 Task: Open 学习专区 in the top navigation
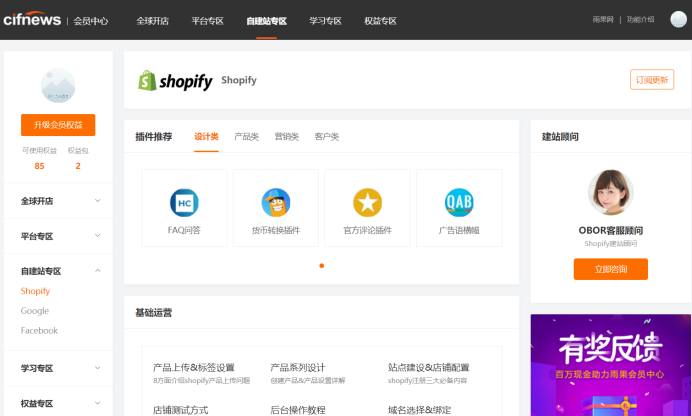click(x=325, y=21)
